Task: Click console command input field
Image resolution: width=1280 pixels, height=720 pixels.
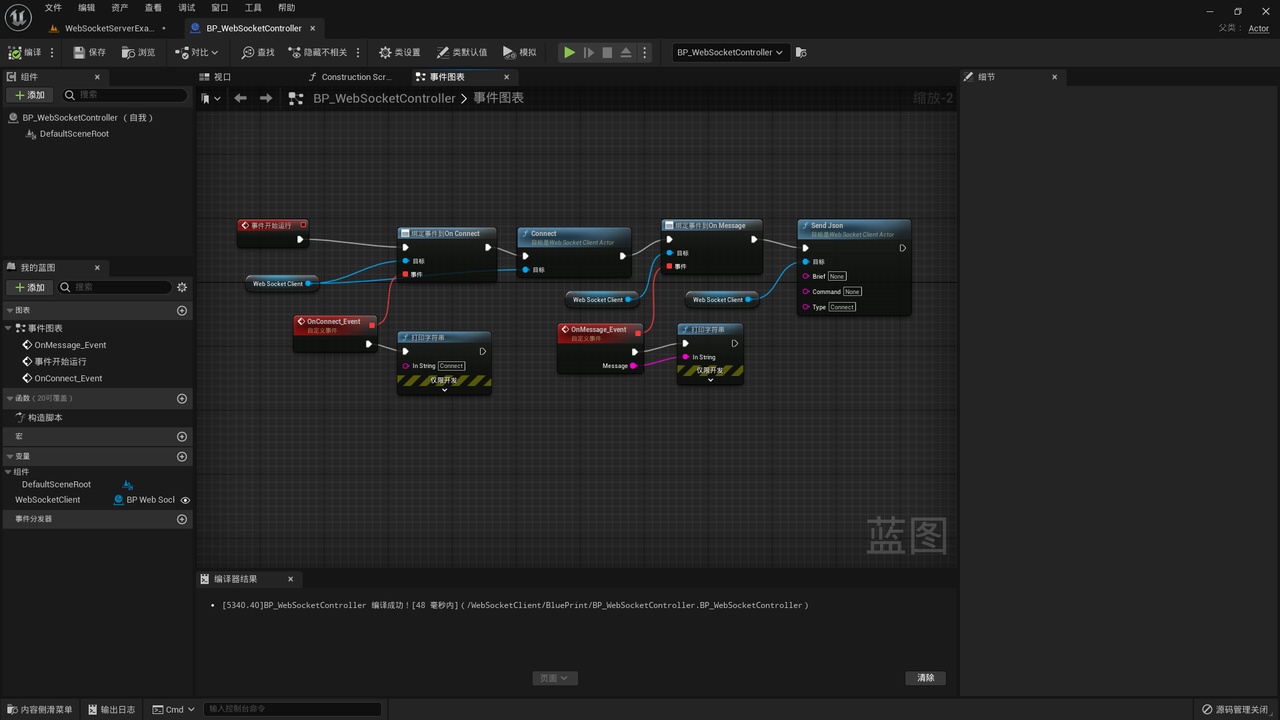Action: (x=292, y=709)
